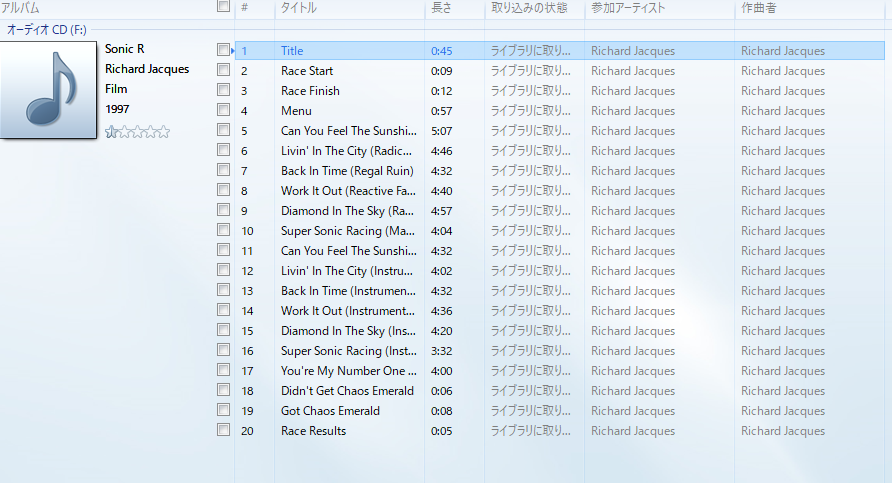Select Got Chaos Emerald track
The height and width of the screenshot is (483, 892).
pos(330,411)
